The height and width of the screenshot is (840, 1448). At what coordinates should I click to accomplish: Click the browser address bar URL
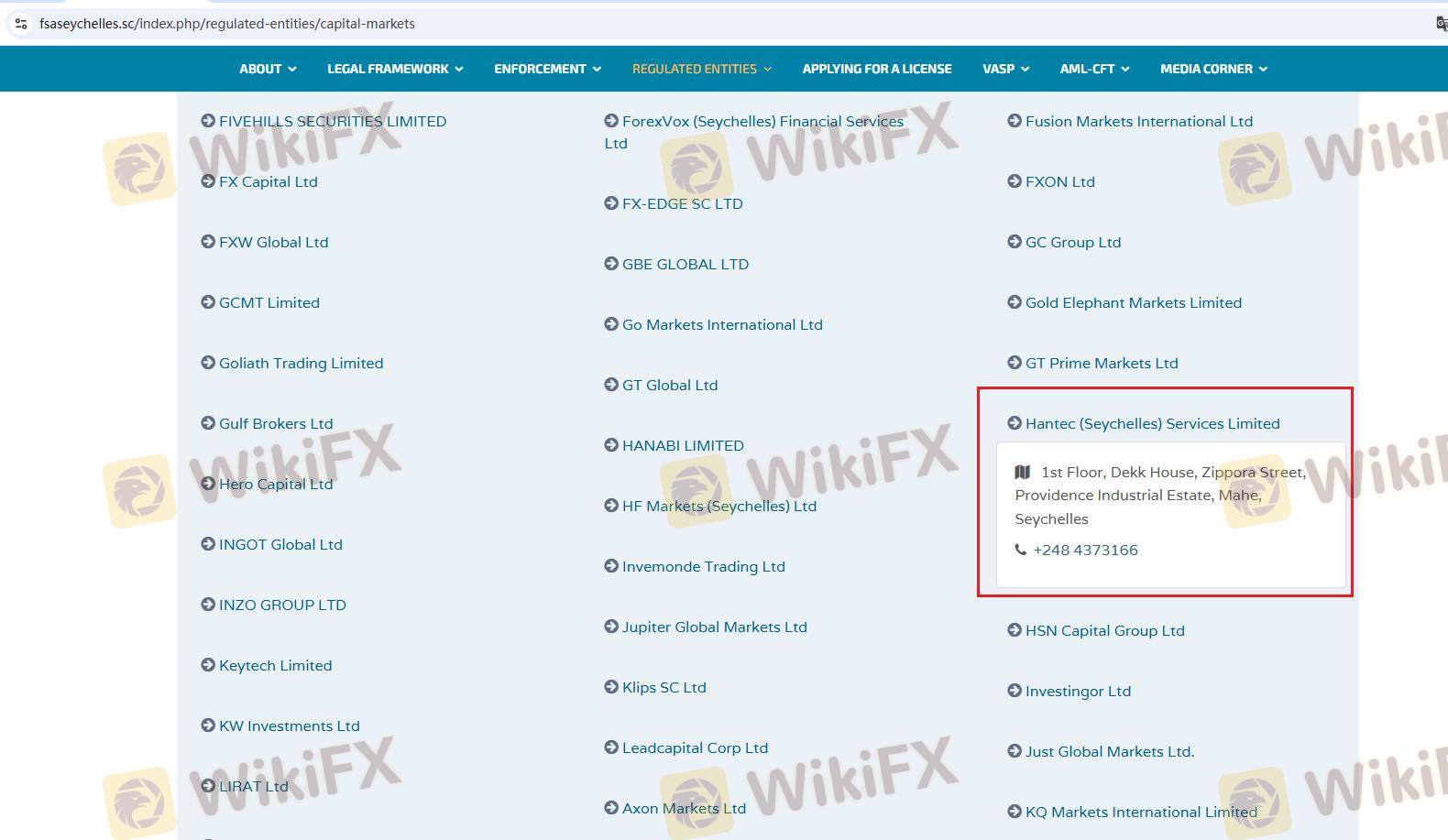coord(227,24)
